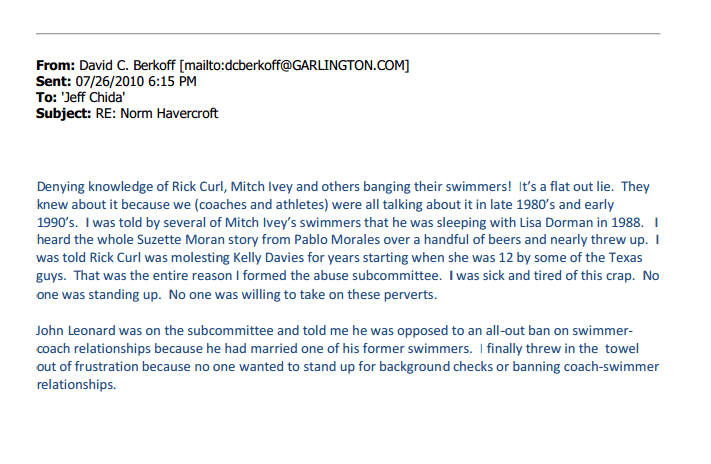Click the bold "To:" header label
Screen dimensions: 711x464
[x=46, y=97]
